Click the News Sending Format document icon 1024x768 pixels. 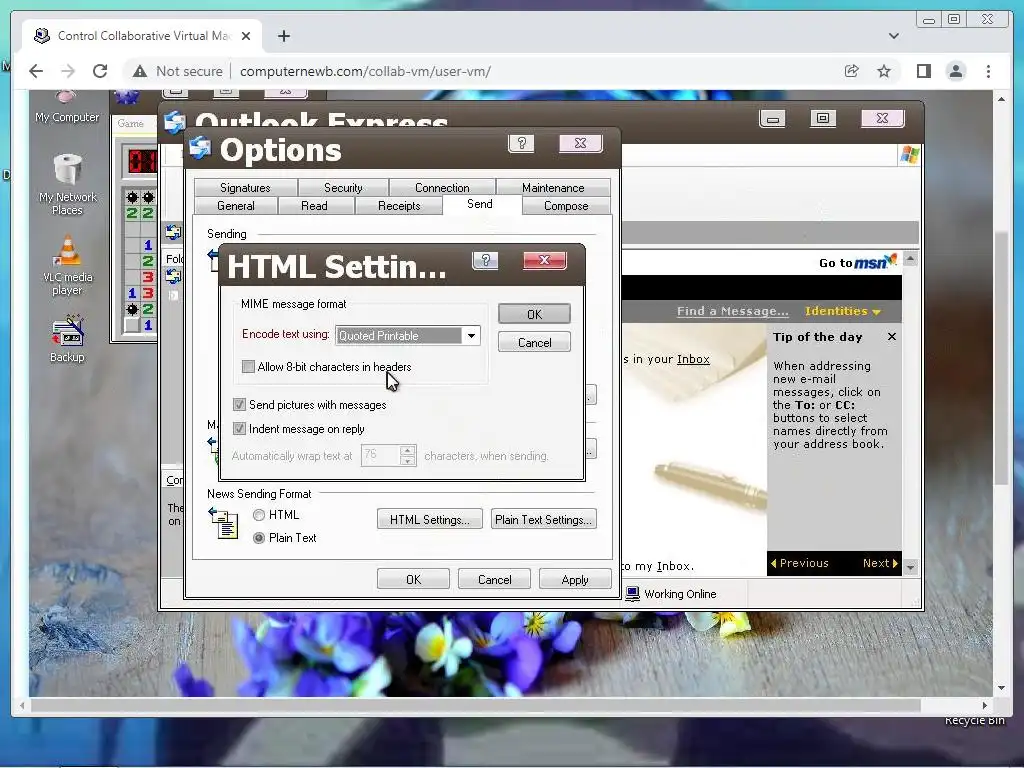click(223, 524)
